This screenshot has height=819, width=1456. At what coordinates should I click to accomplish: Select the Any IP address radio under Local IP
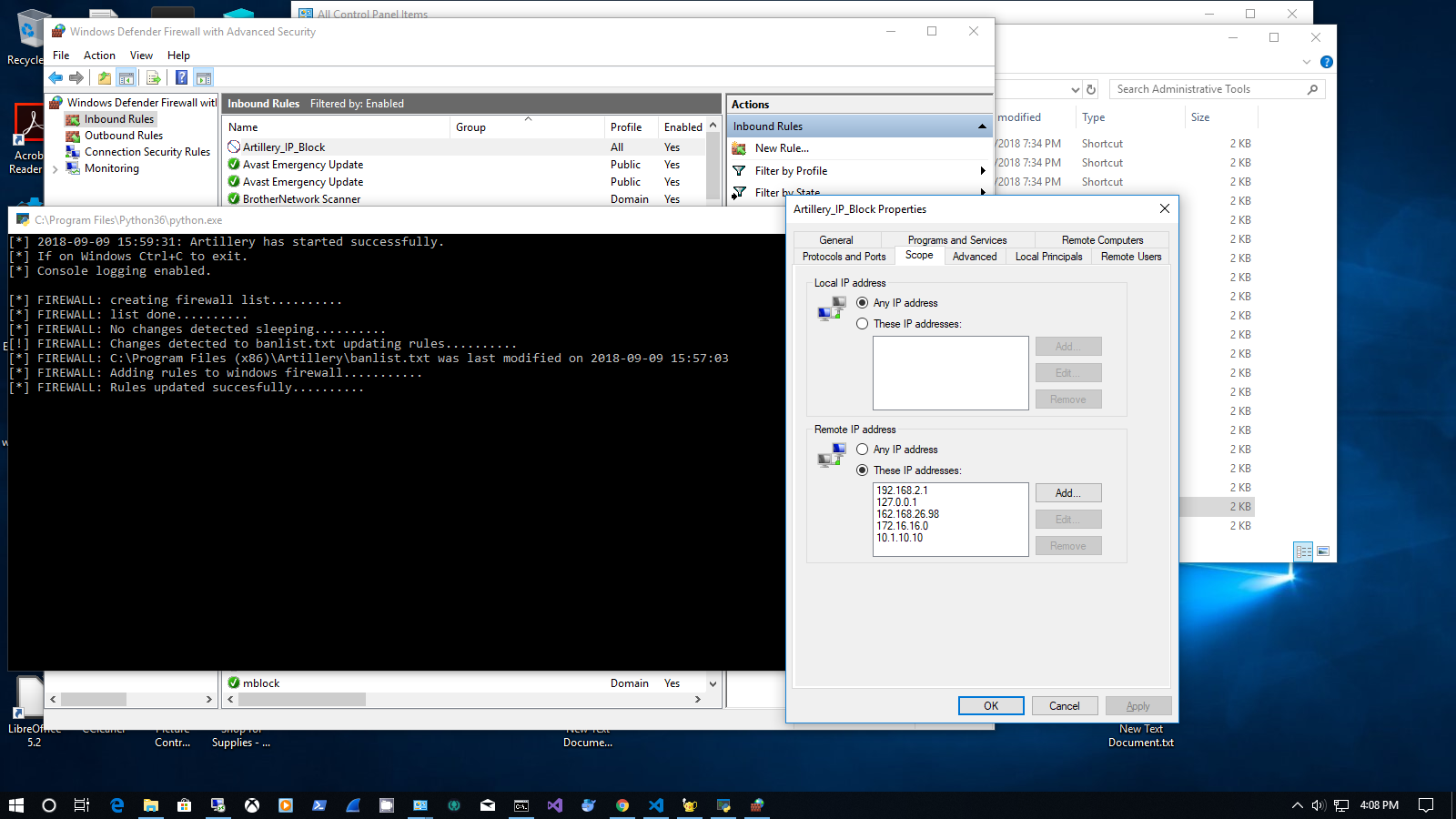pos(862,302)
